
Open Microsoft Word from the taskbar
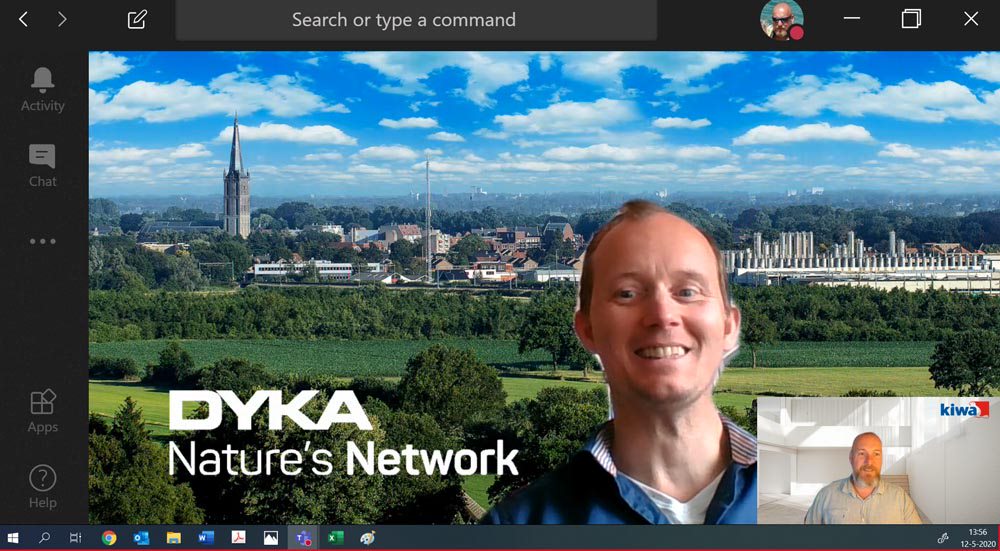[206, 538]
